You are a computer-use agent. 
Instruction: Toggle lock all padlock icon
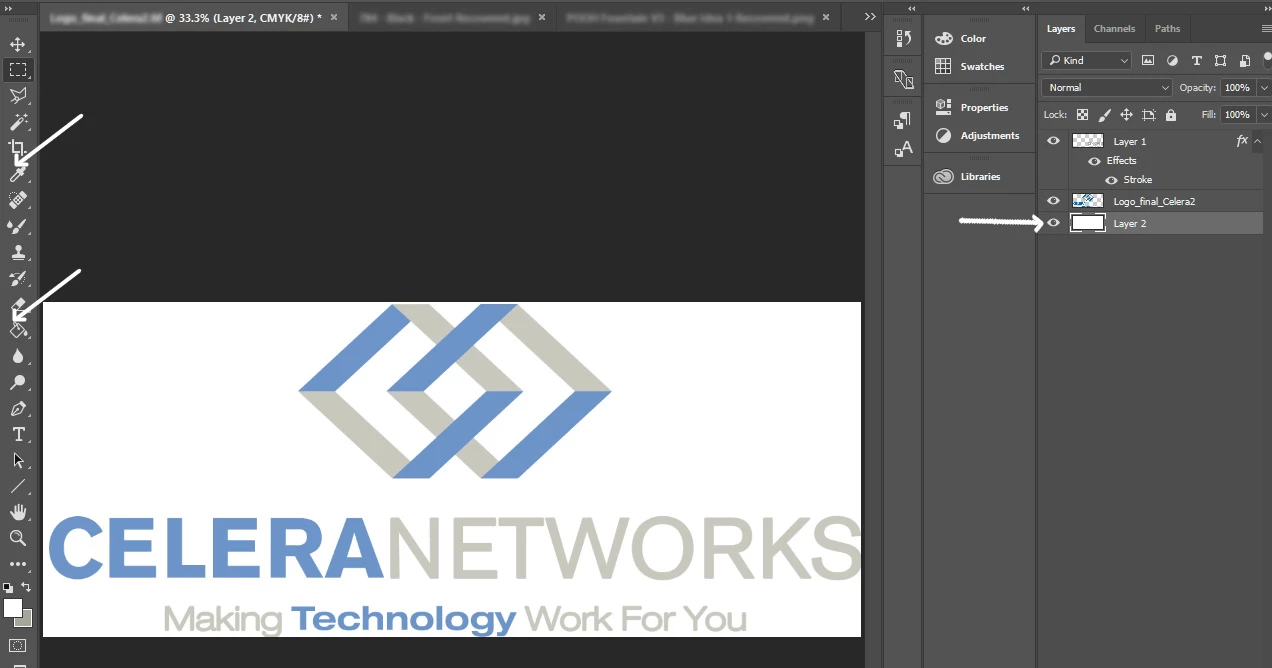[x=1171, y=115]
